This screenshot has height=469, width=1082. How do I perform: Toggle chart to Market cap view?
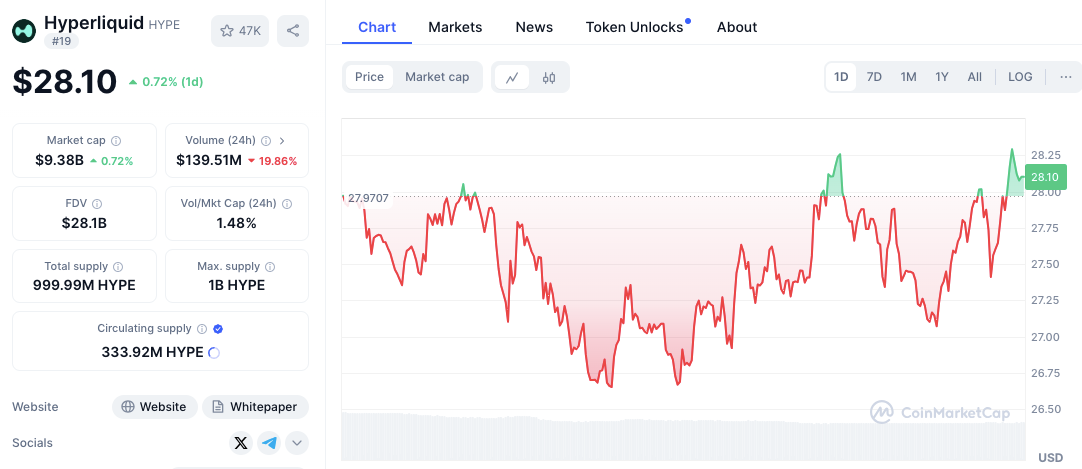437,77
